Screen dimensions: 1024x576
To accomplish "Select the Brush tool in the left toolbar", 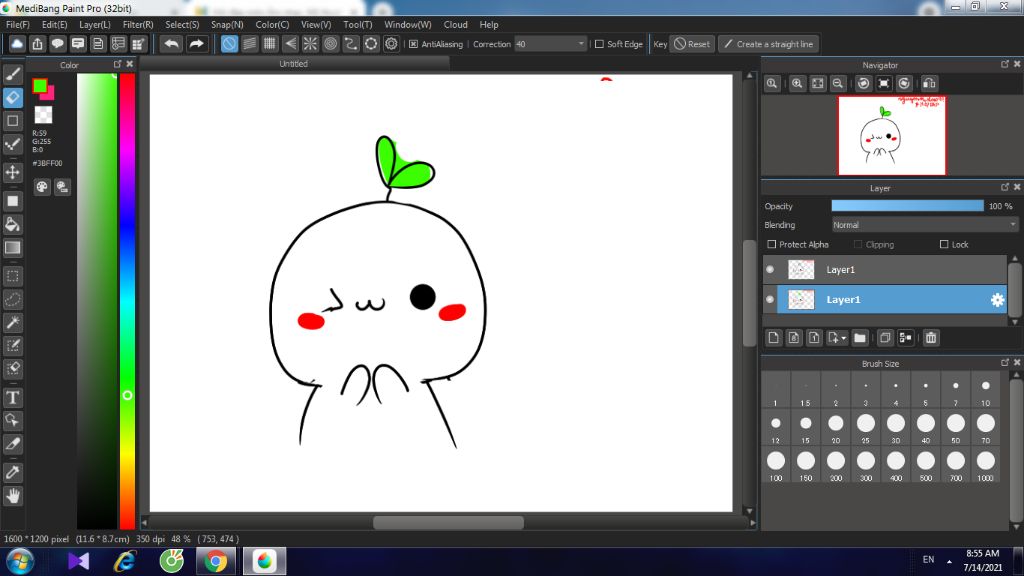I will pyautogui.click(x=13, y=74).
